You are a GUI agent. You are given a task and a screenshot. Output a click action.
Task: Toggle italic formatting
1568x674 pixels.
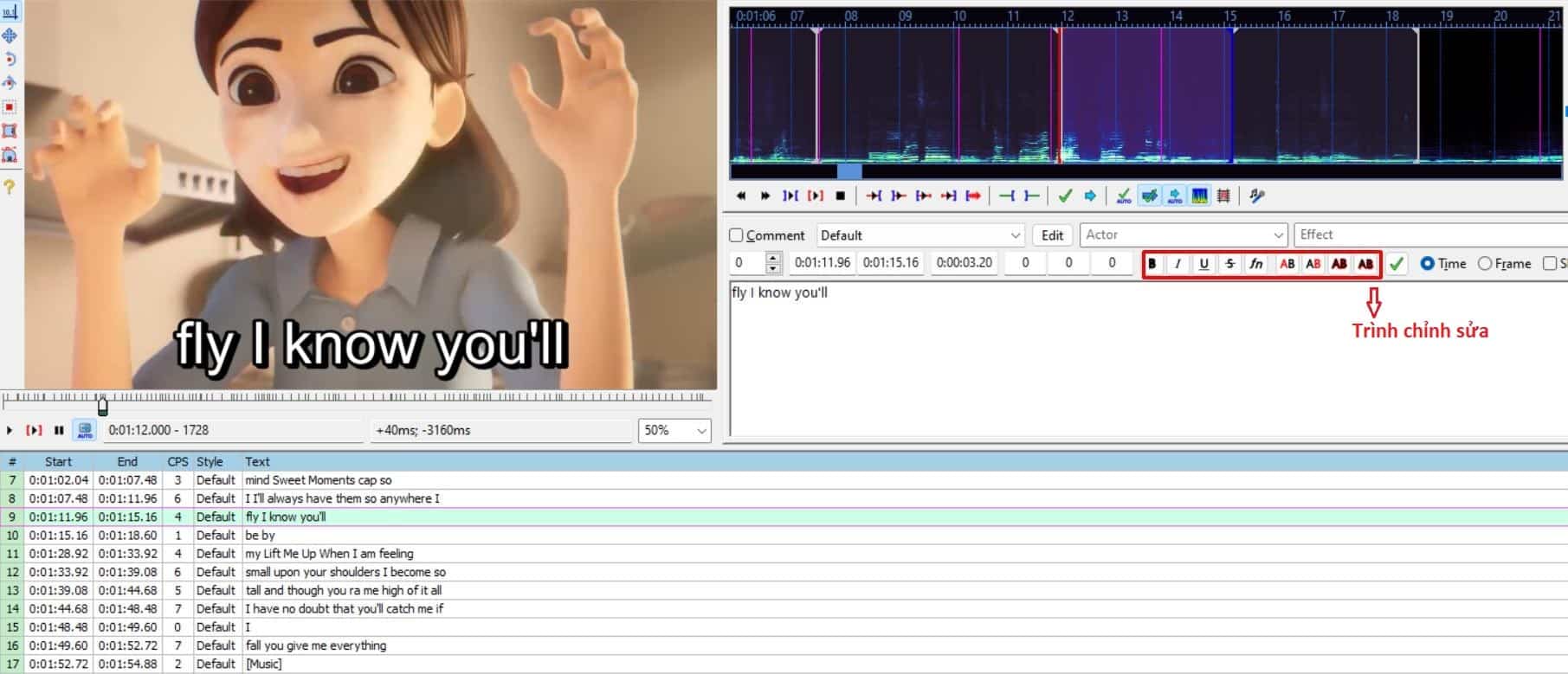(x=1178, y=264)
